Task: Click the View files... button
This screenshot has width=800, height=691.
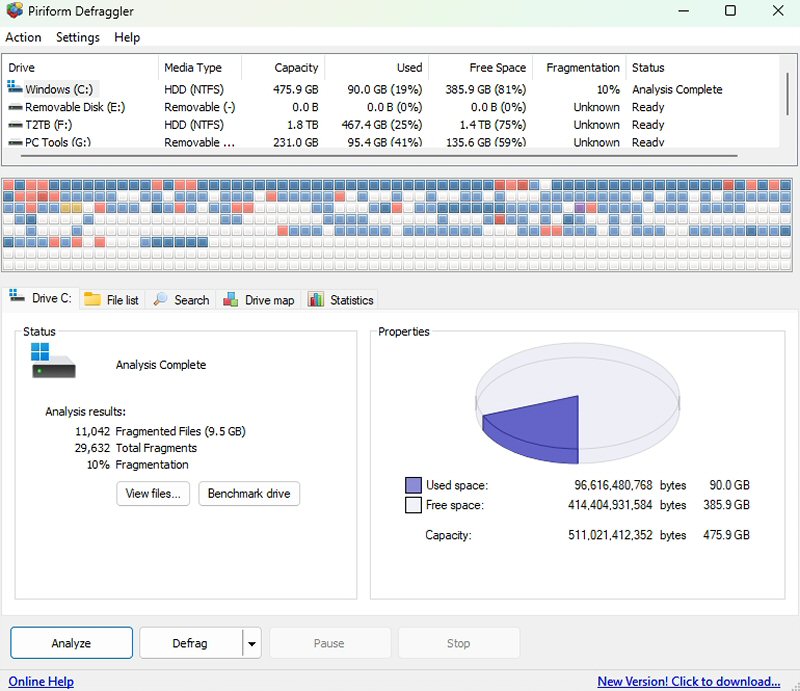Action: click(x=153, y=494)
